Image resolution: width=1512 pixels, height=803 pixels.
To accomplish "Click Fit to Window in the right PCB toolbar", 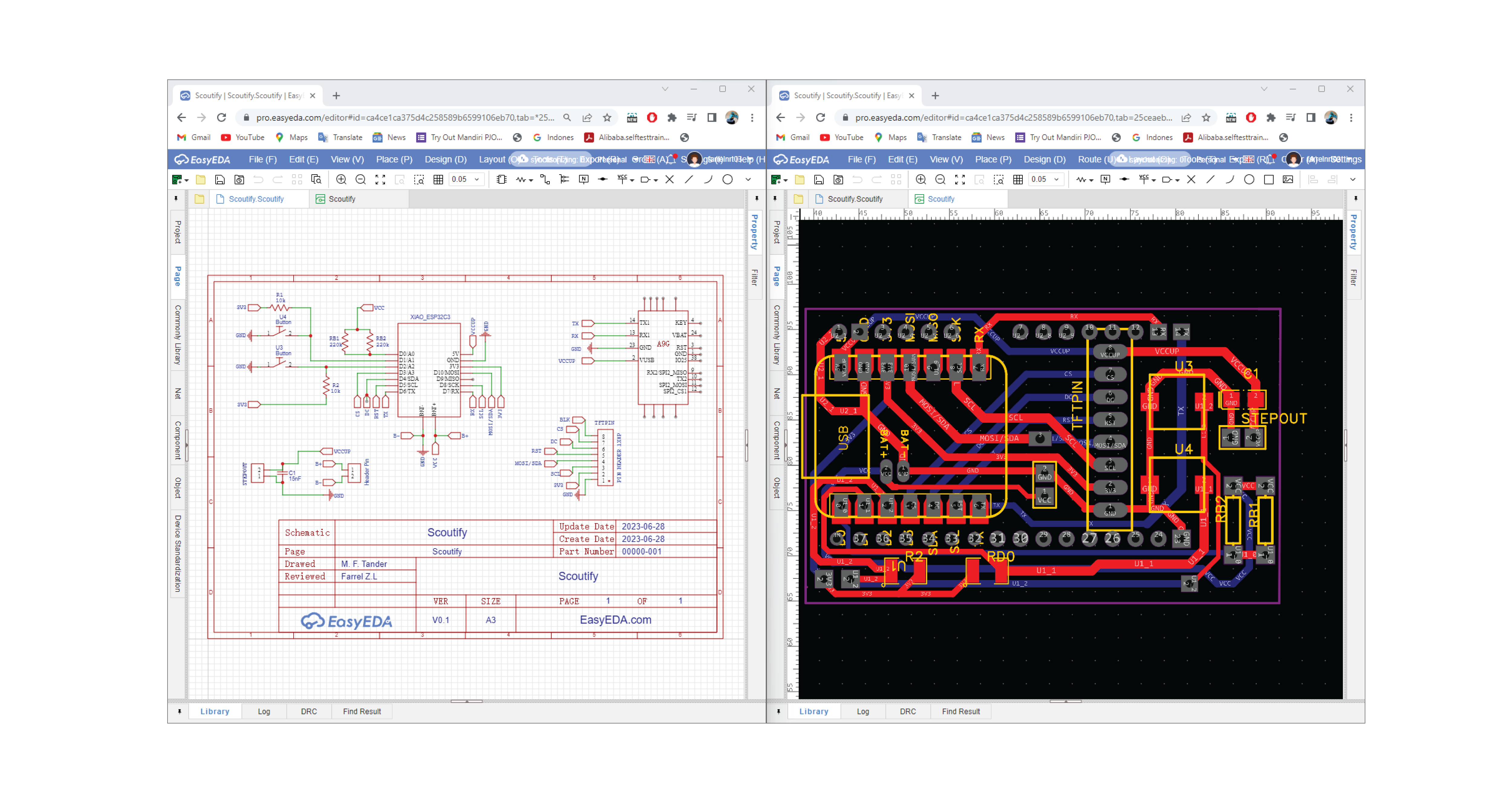I will click(960, 180).
